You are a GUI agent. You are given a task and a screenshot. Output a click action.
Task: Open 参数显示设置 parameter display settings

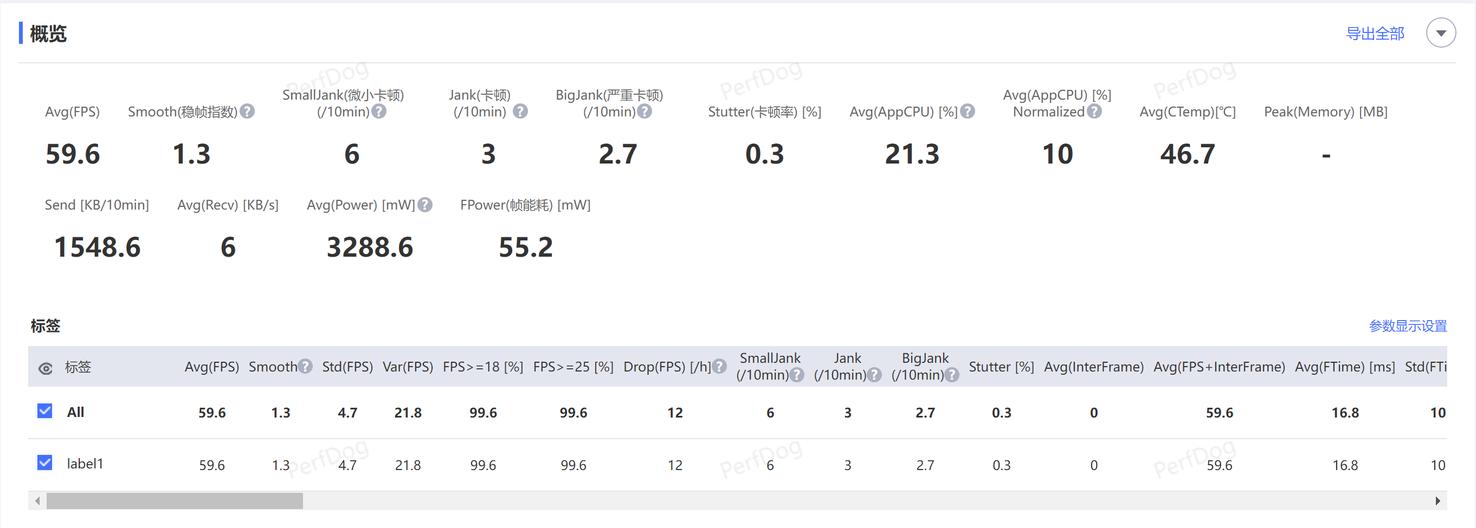(1408, 326)
